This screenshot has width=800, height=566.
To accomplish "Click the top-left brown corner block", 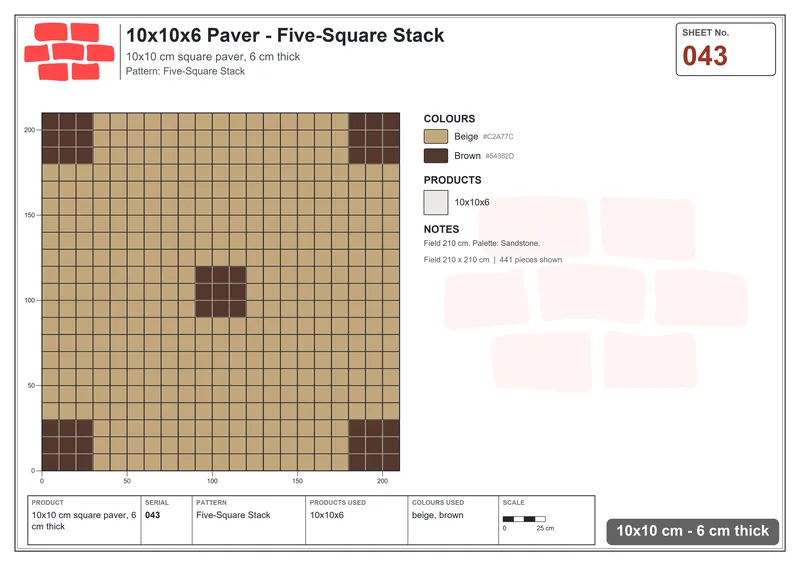I will coord(67,138).
